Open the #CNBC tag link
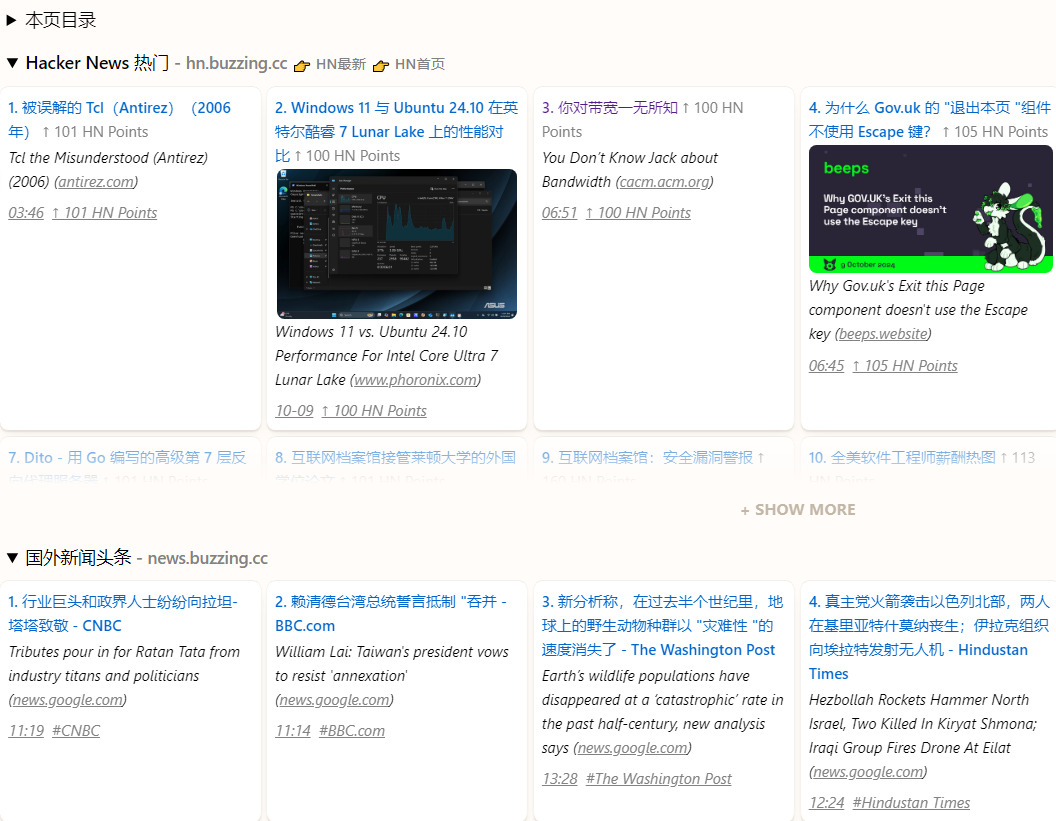This screenshot has width=1056, height=821. [x=76, y=731]
